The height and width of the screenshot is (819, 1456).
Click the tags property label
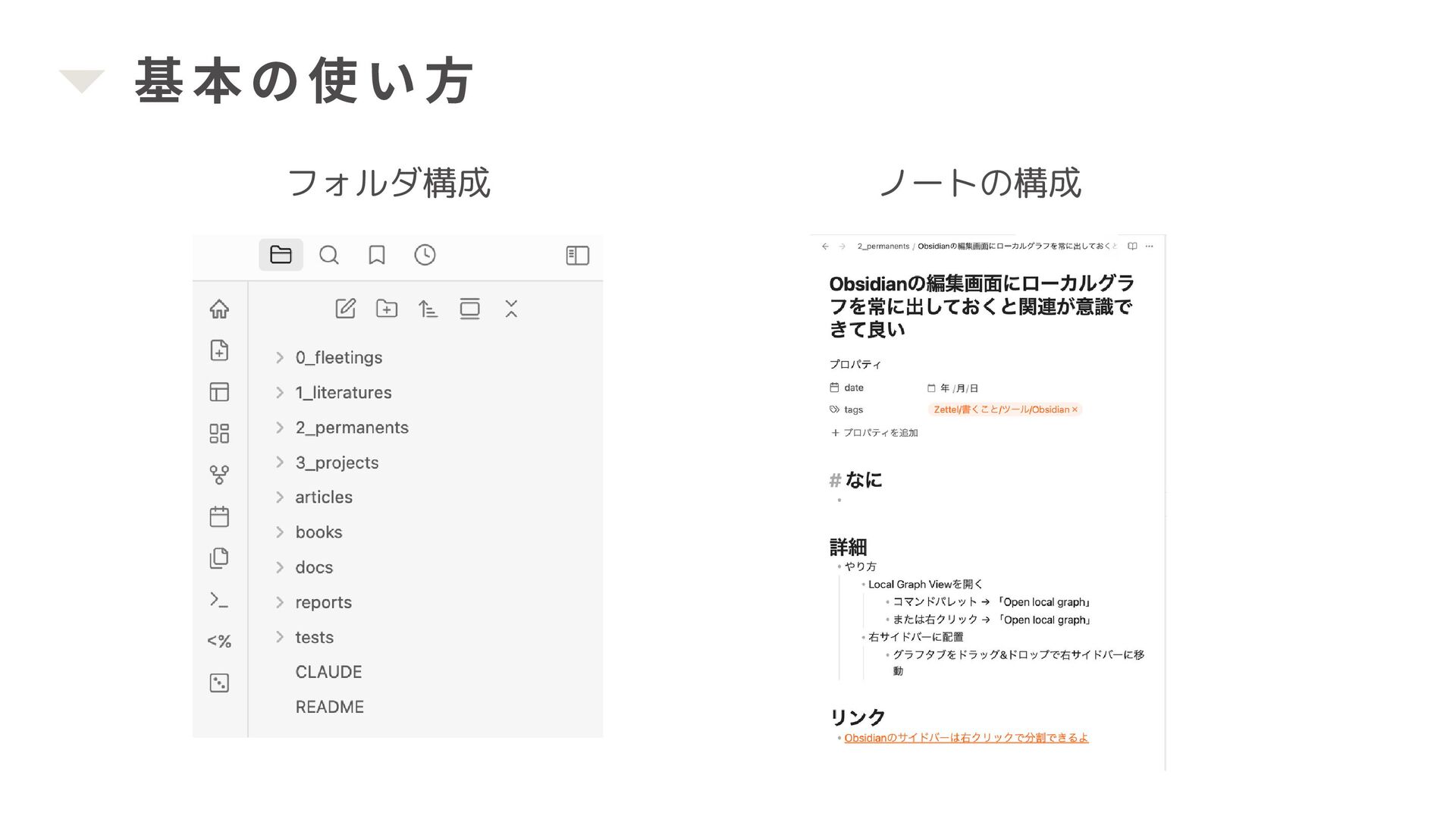click(853, 410)
